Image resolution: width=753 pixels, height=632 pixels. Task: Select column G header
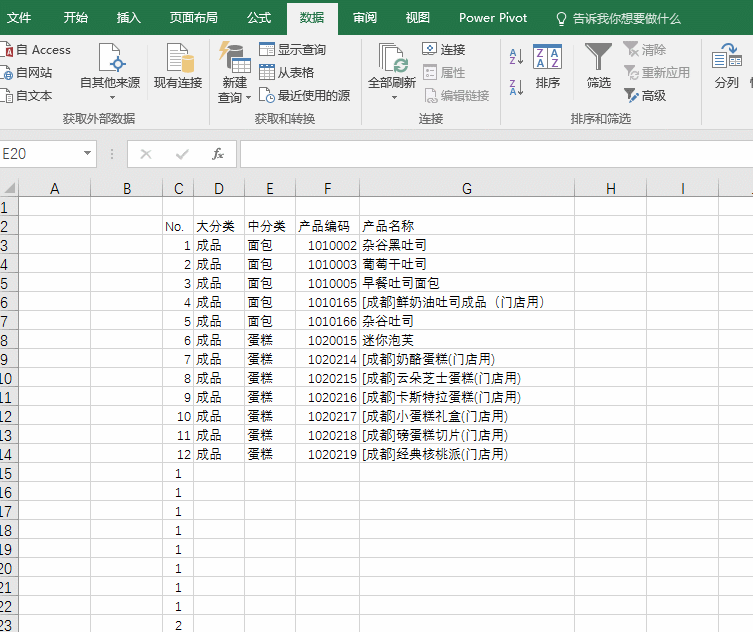coord(466,189)
